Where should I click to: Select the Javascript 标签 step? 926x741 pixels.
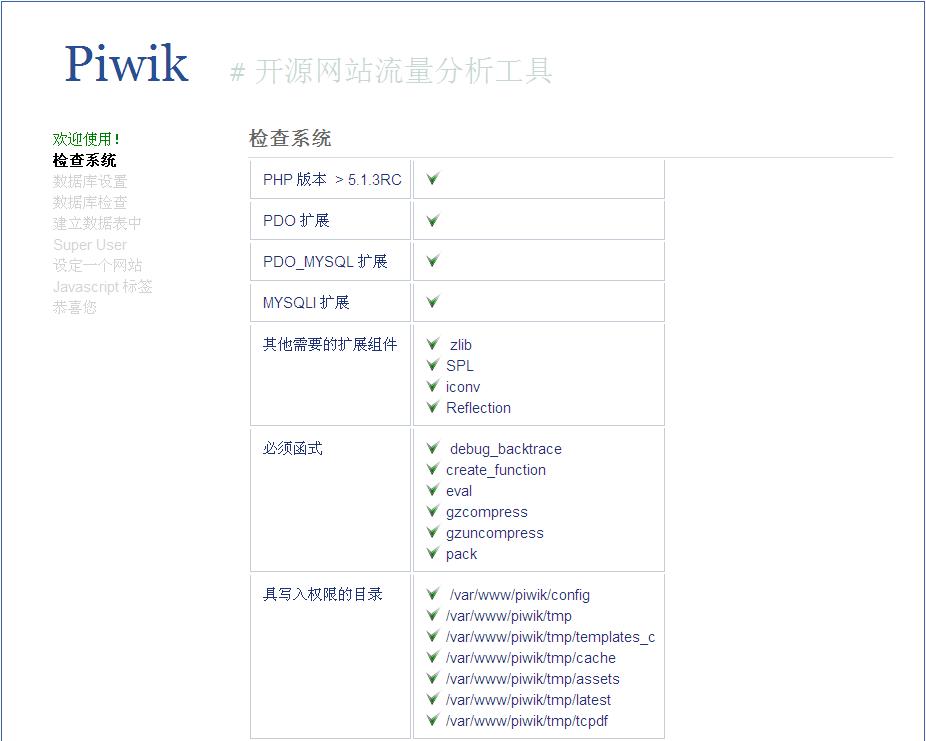click(x=103, y=286)
